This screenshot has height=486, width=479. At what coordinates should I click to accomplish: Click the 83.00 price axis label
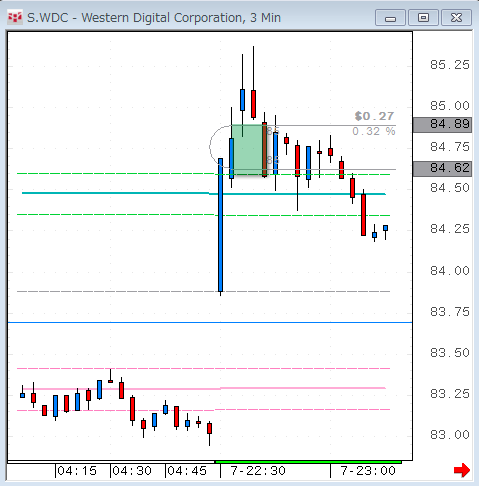[450, 435]
